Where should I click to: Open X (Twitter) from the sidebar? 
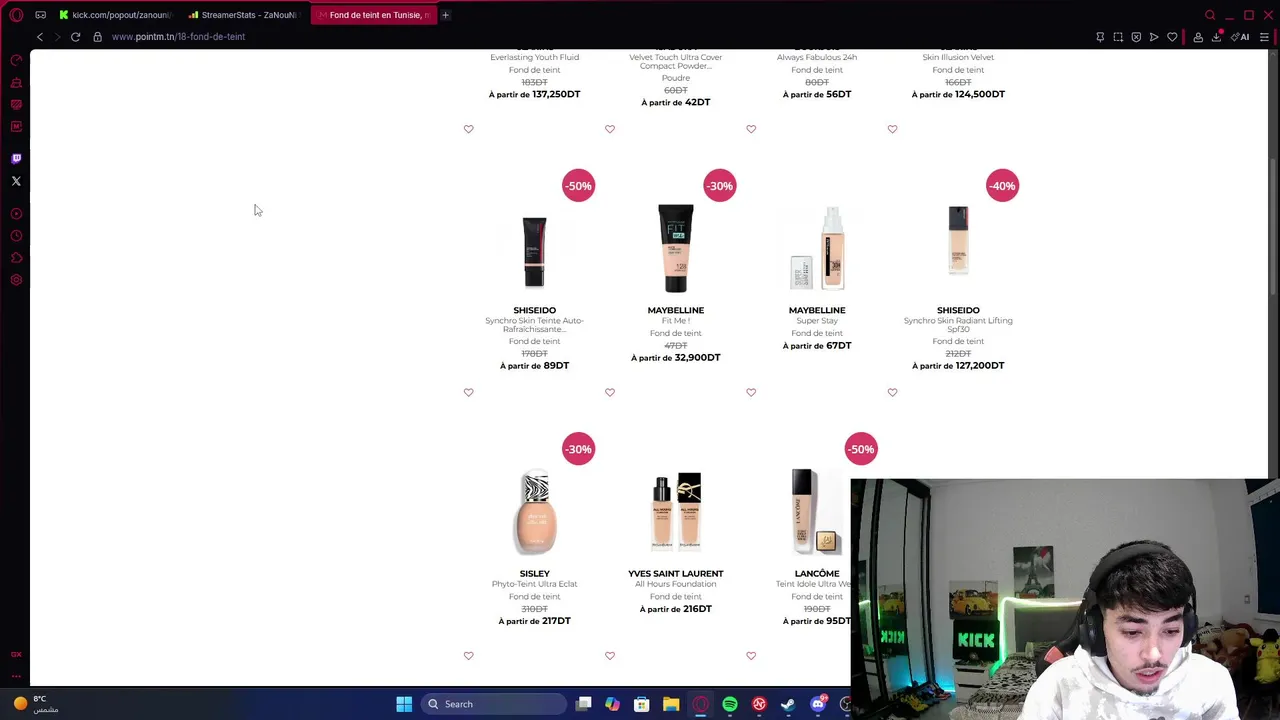pos(16,181)
